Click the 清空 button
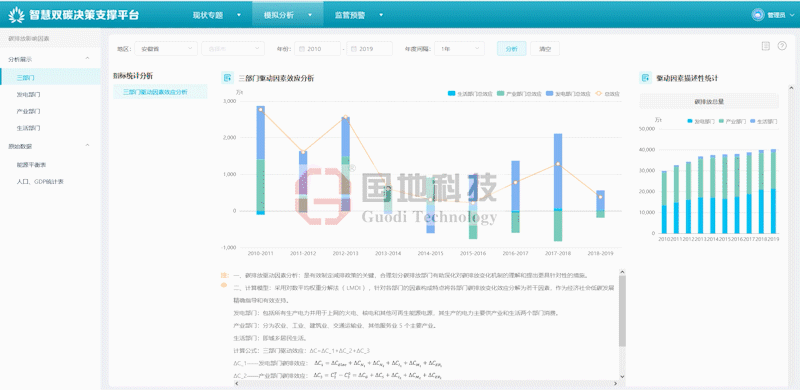 [x=545, y=49]
